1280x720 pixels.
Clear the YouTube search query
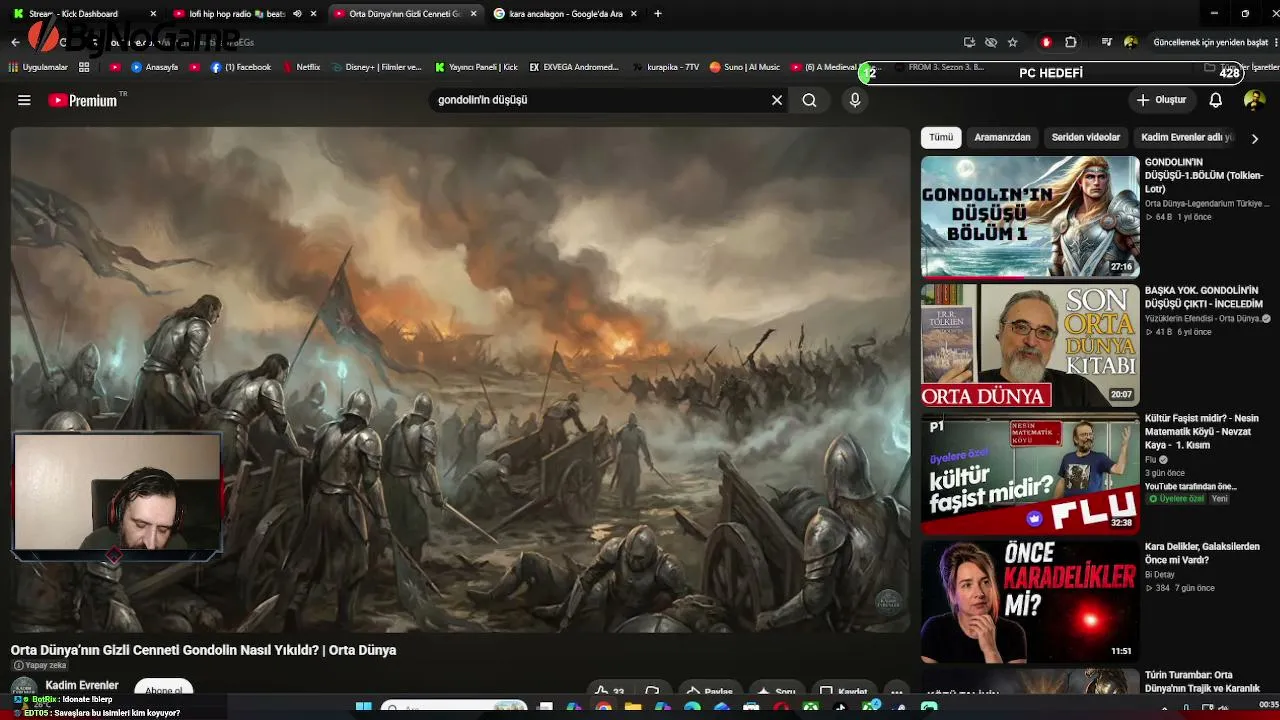(x=776, y=100)
